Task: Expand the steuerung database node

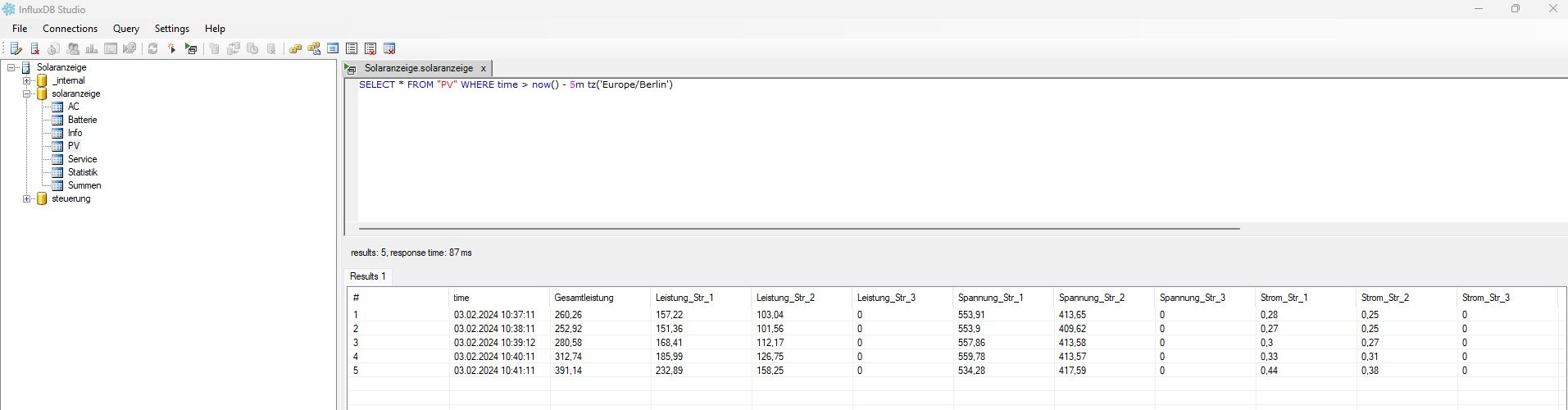Action: coord(27,198)
